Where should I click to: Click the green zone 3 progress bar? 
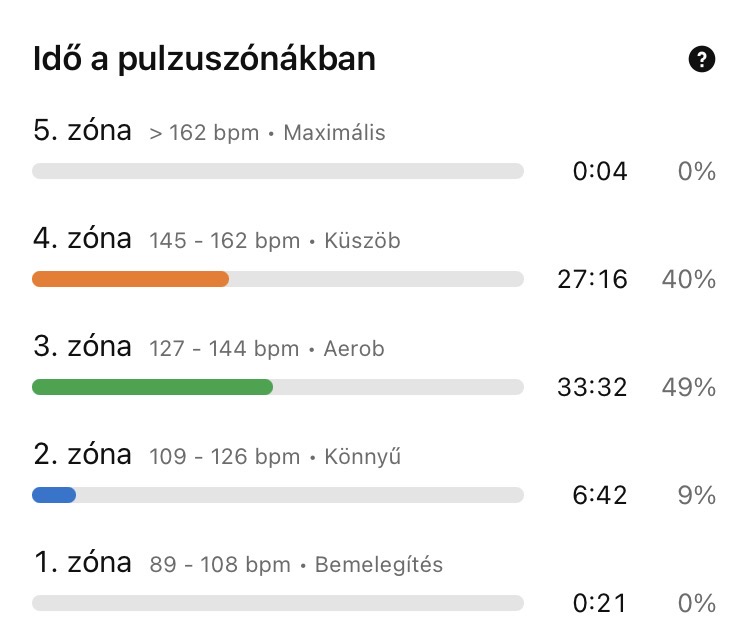(x=153, y=388)
